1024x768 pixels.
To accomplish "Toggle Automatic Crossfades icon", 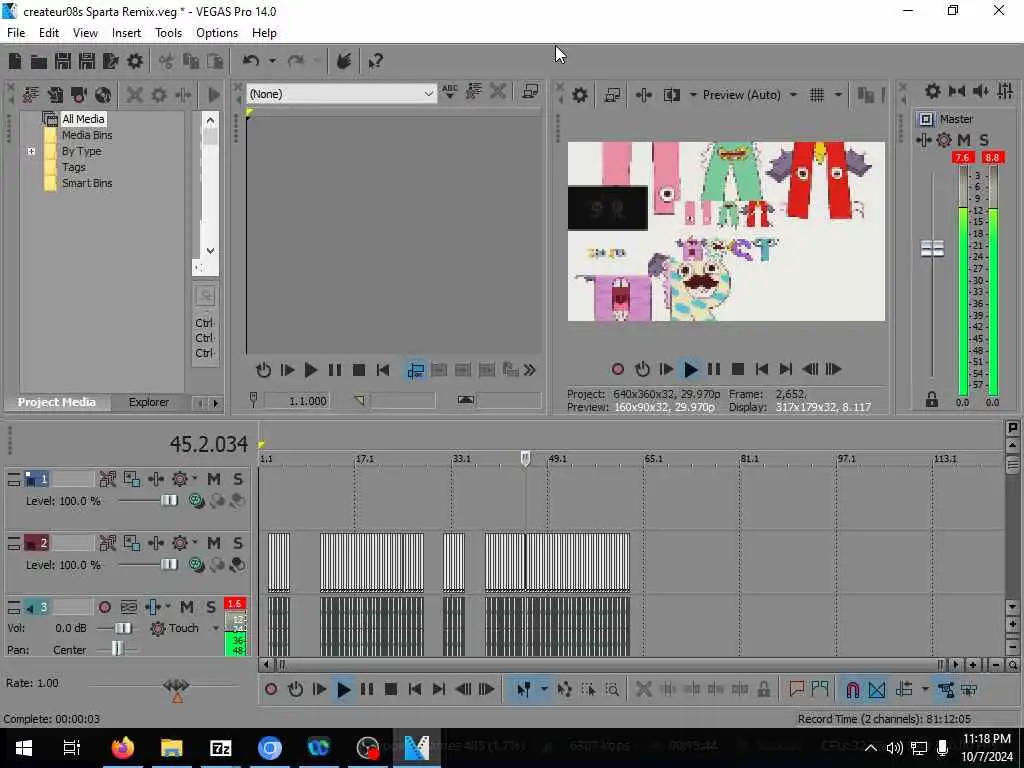I will tap(877, 690).
